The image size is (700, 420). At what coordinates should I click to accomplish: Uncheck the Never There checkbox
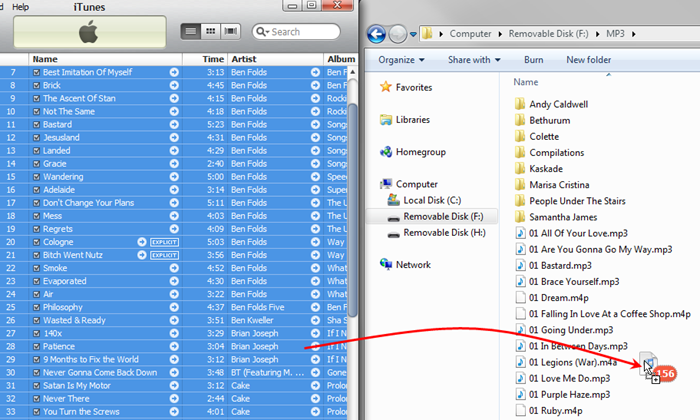[37, 399]
